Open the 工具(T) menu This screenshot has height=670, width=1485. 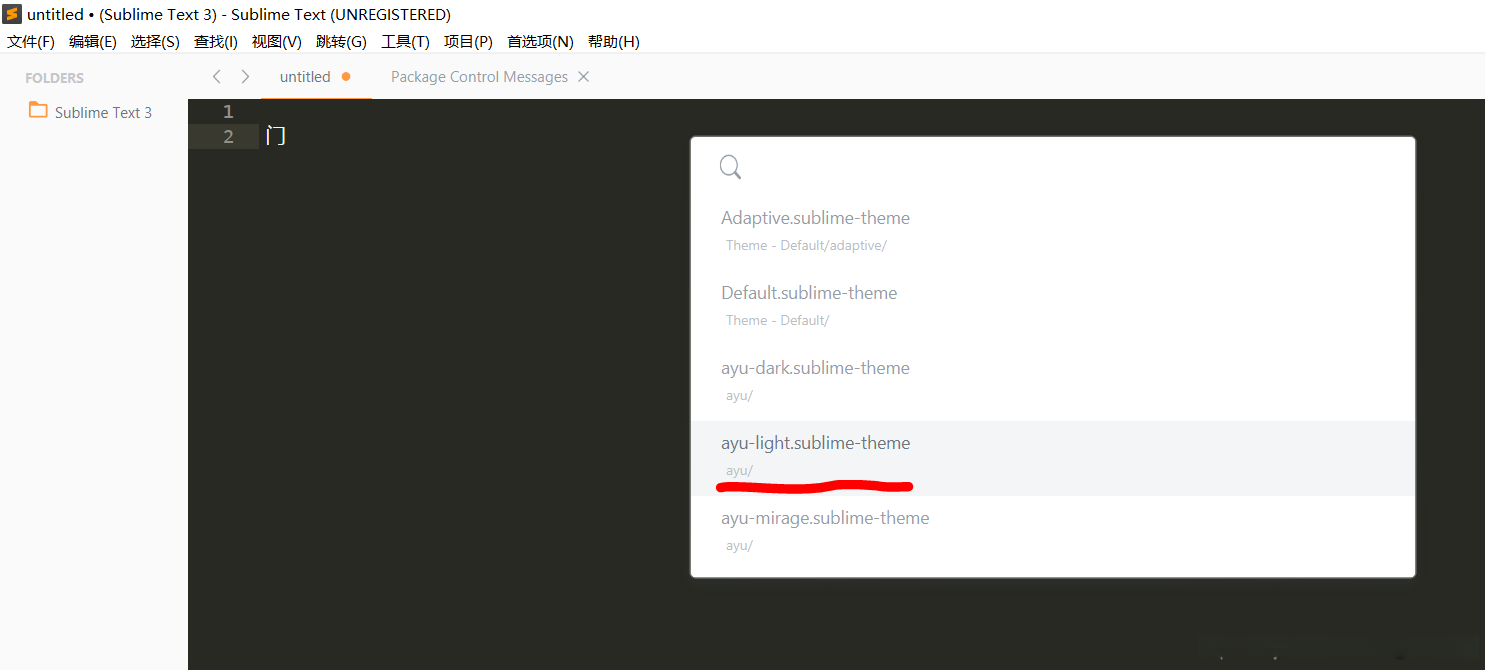point(405,41)
